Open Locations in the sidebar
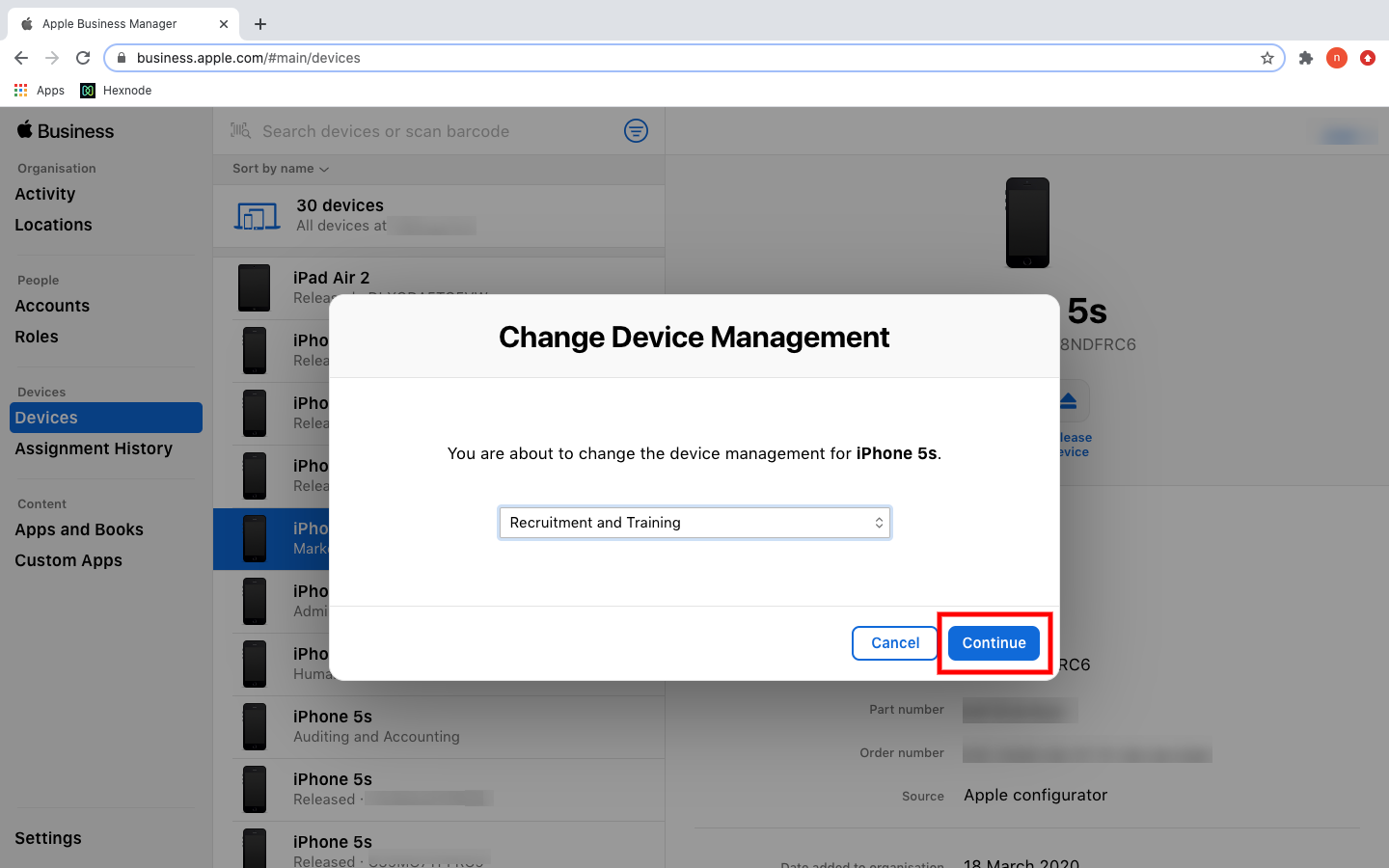Image resolution: width=1389 pixels, height=868 pixels. pos(53,225)
